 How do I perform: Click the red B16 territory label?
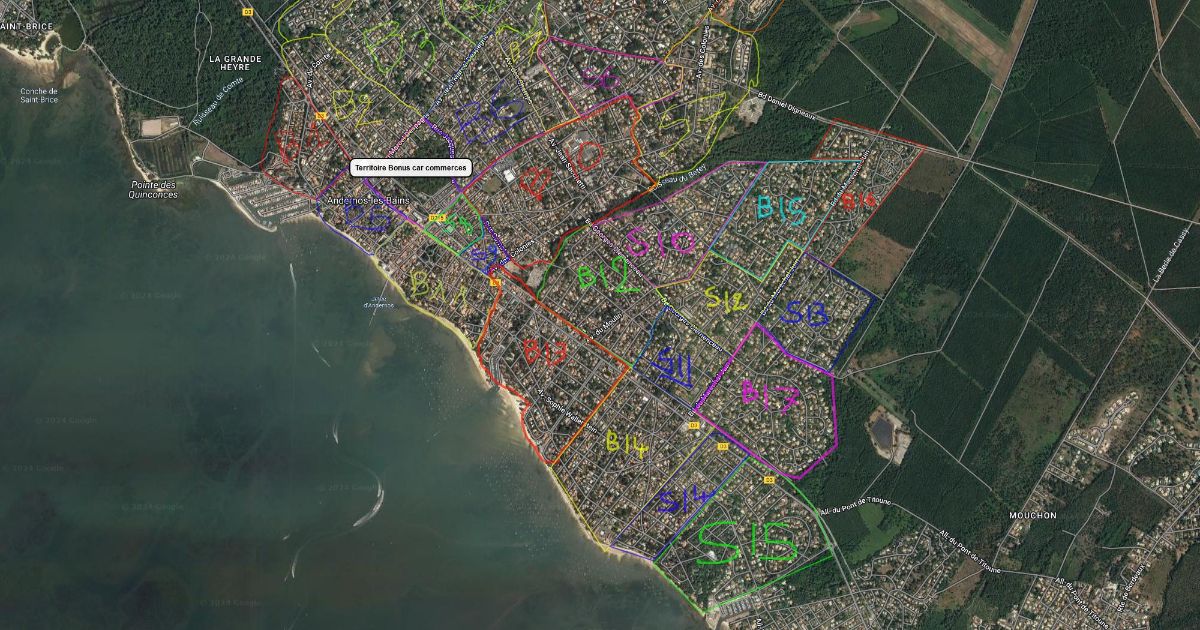pyautogui.click(x=858, y=201)
